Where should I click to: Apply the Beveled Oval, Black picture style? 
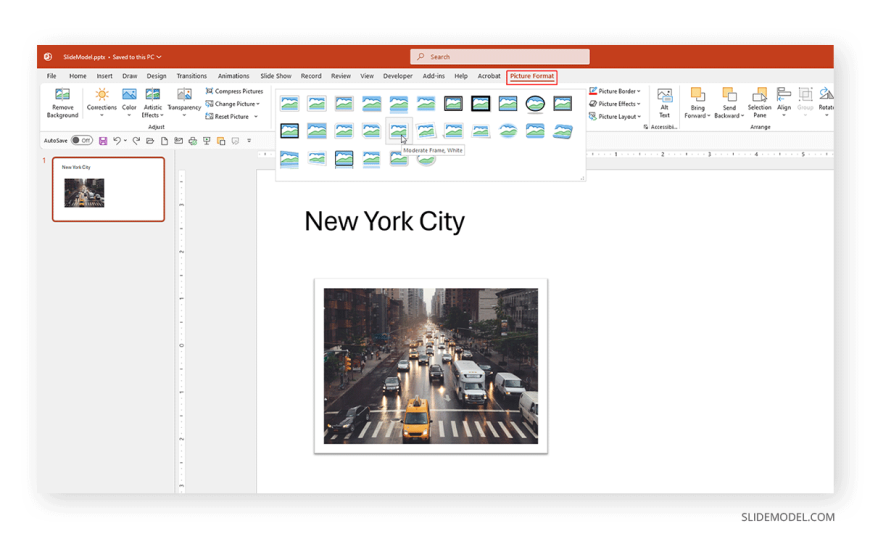click(x=535, y=103)
